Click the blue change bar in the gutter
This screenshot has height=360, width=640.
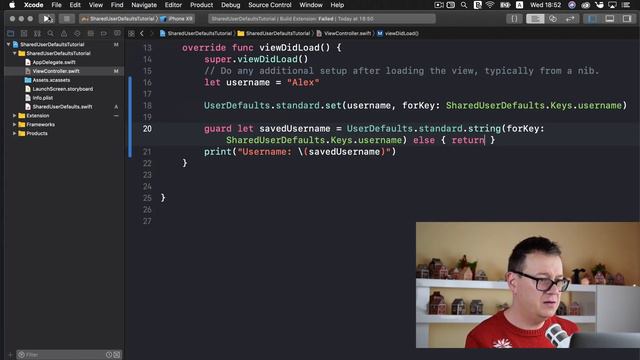[130, 117]
